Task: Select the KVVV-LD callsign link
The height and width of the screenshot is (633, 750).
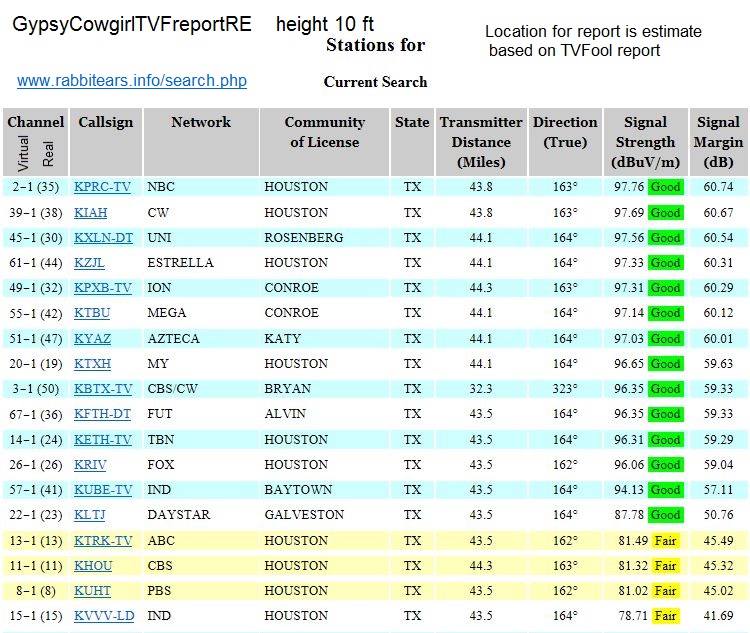Action: 104,616
